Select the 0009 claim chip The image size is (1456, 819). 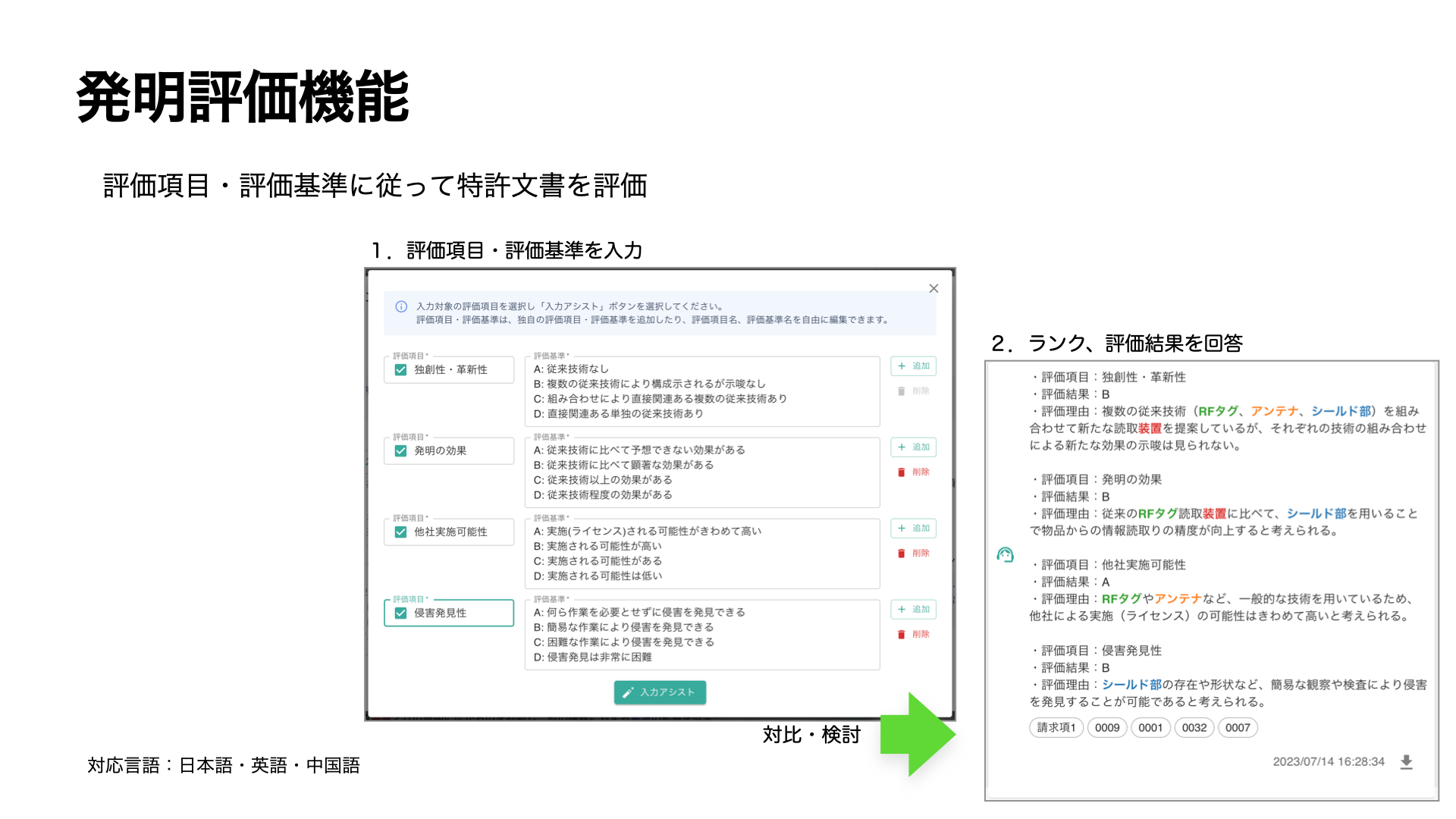point(1107,727)
